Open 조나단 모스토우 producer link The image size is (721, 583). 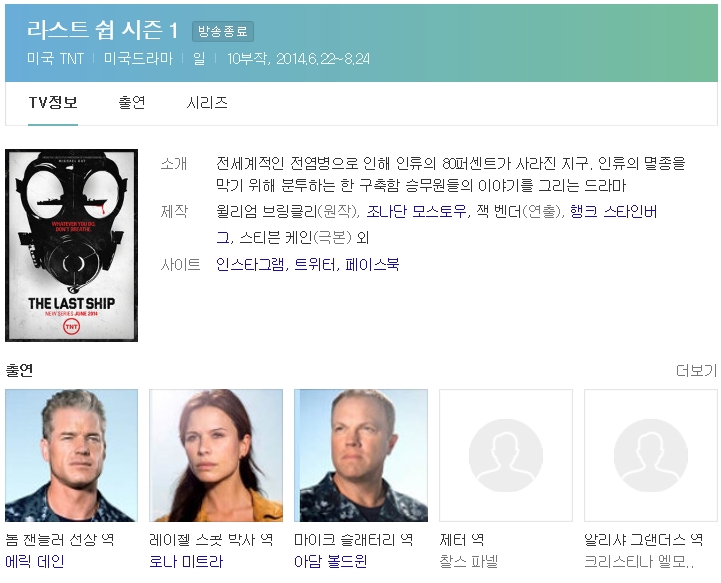(x=416, y=211)
